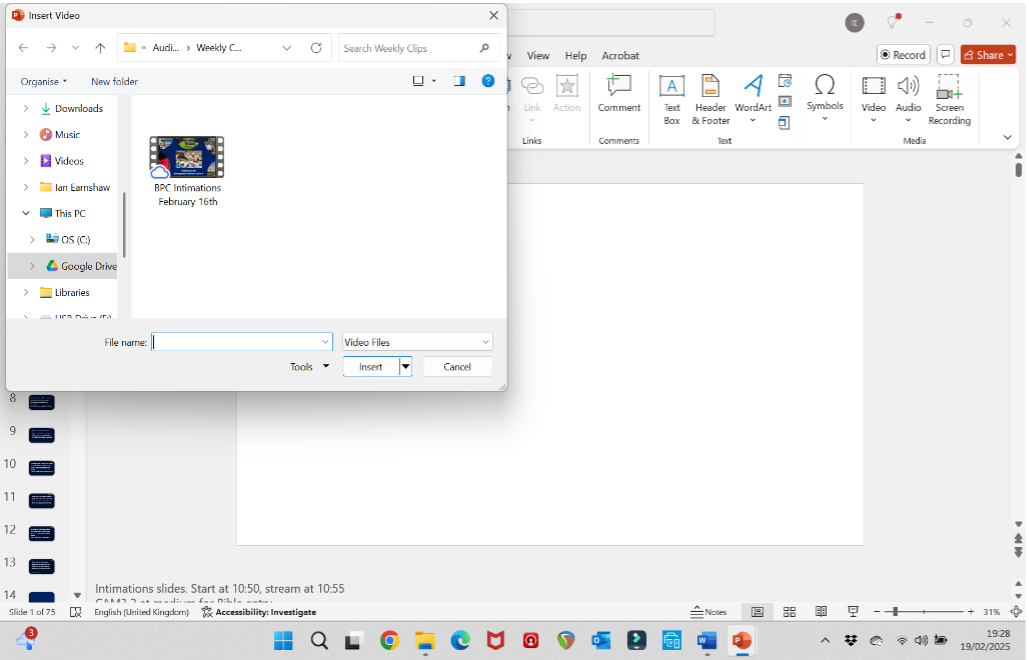1029x660 pixels.
Task: Open recent locations chevron beside forward arrow
Action: coord(75,47)
